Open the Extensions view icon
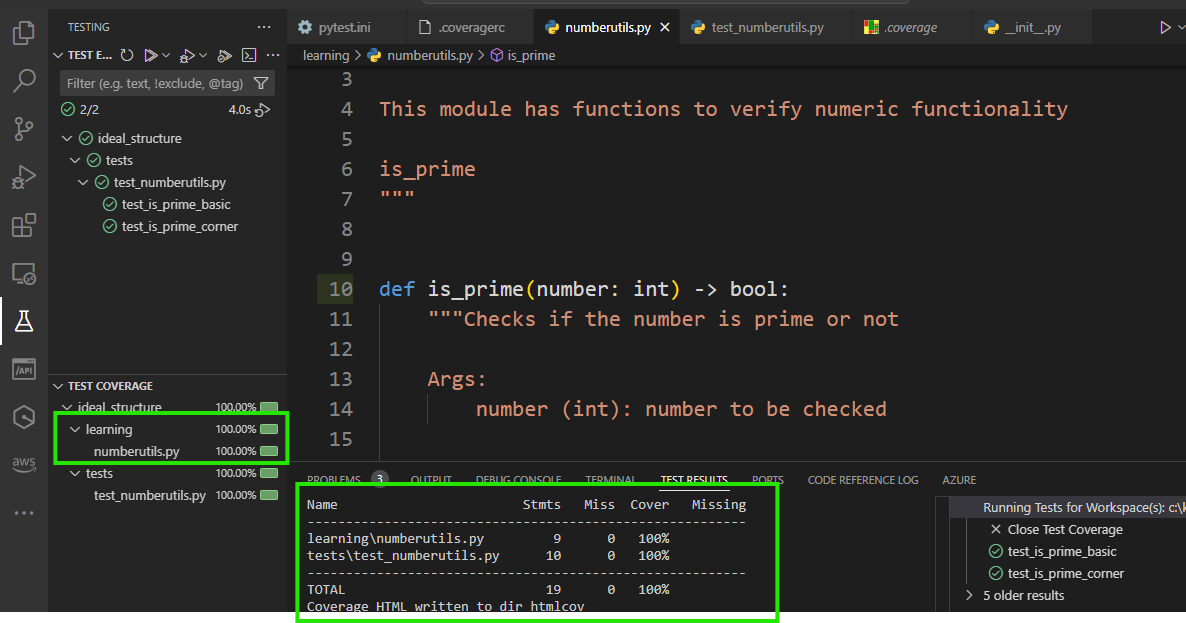 pos(23,225)
